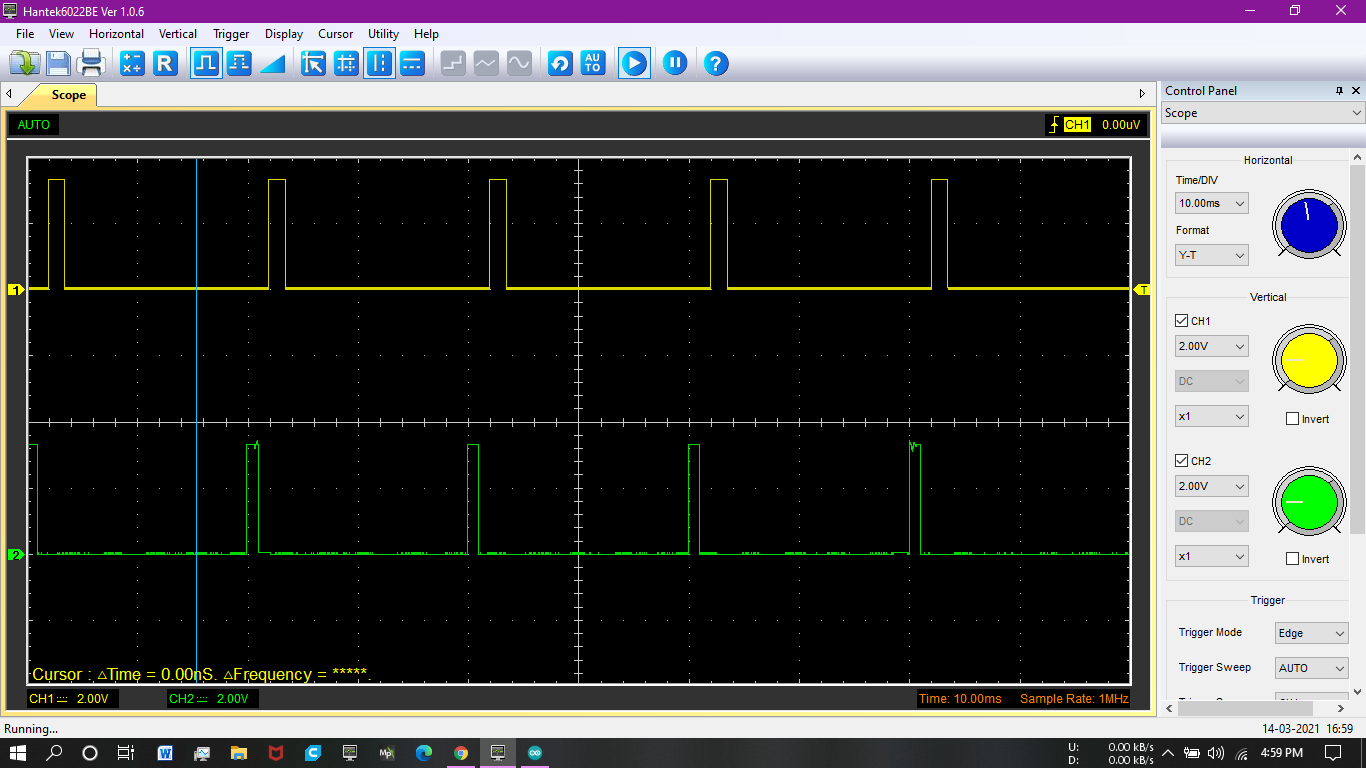Pause the acquisition with the pause icon
The height and width of the screenshot is (768, 1366).
[x=675, y=63]
